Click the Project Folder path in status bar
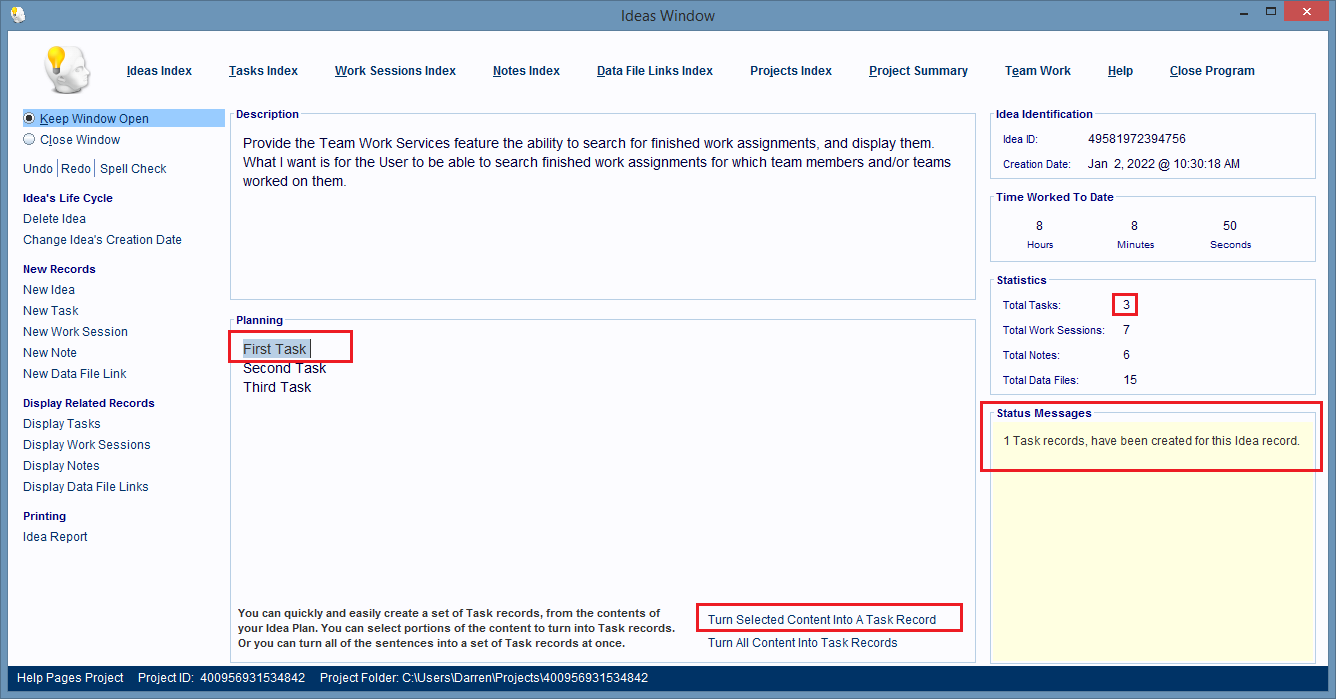This screenshot has height=699, width=1336. coord(484,678)
